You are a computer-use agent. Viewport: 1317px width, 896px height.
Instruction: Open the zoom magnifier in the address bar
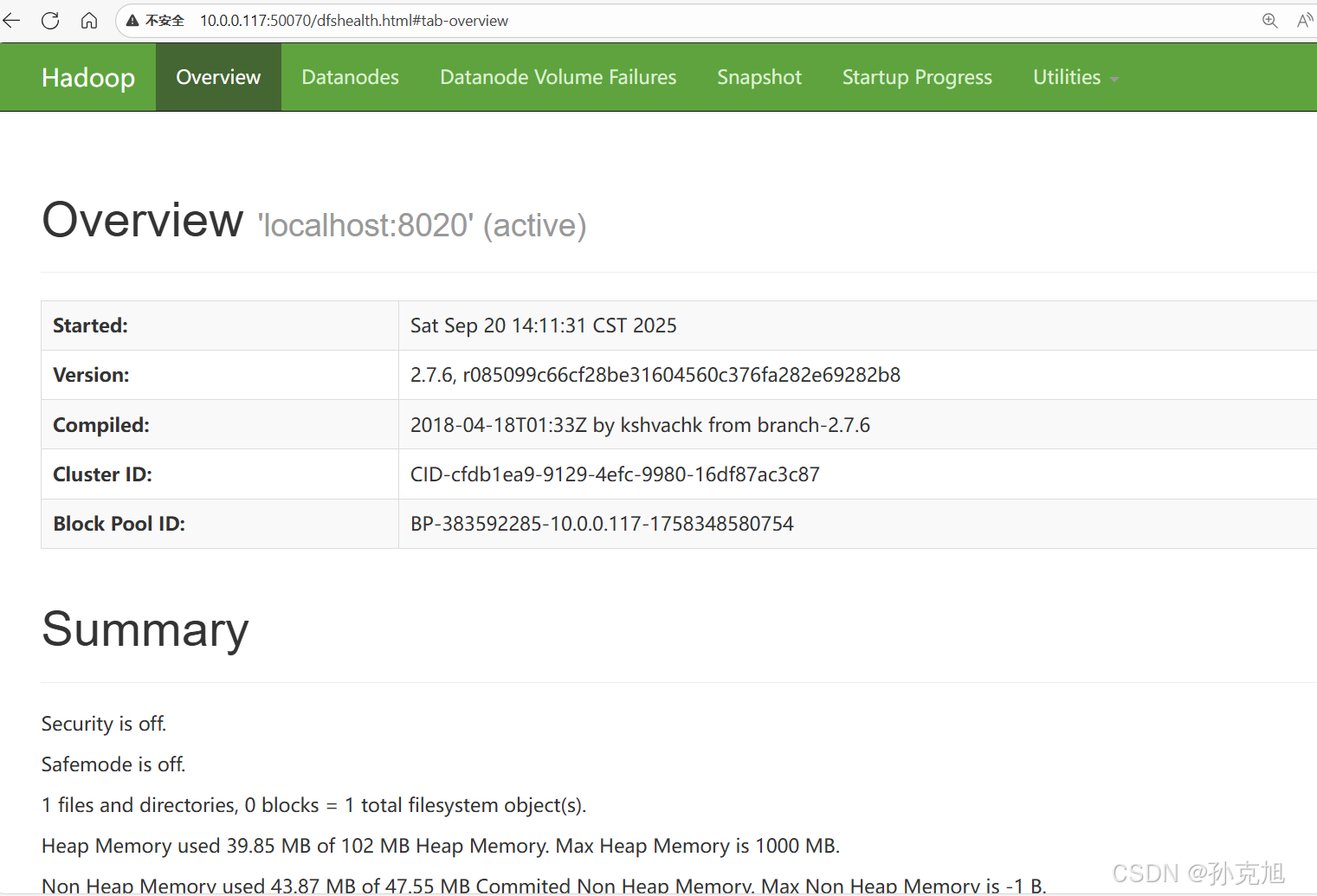1269,20
